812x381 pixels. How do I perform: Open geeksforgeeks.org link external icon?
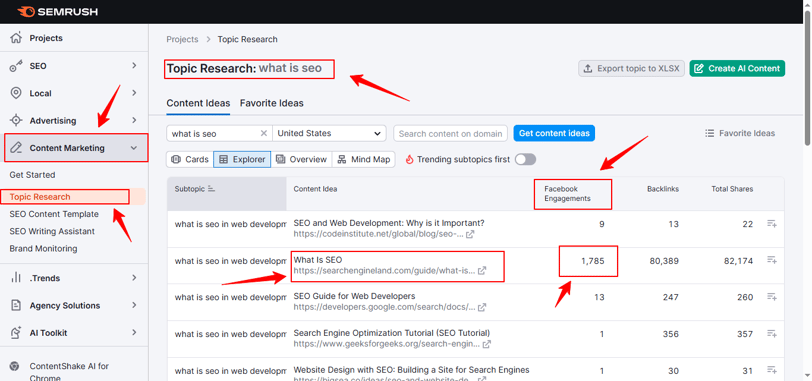487,344
